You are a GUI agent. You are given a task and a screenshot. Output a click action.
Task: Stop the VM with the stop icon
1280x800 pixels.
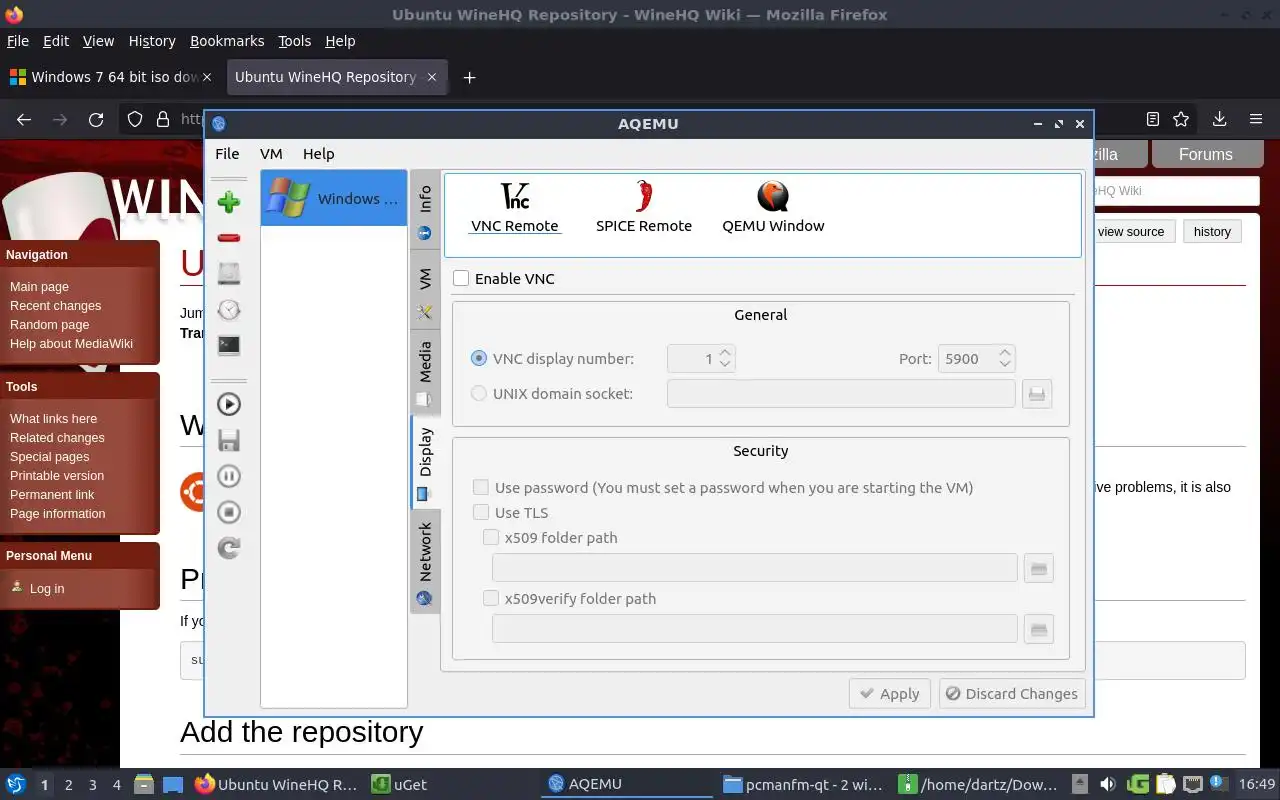[229, 512]
